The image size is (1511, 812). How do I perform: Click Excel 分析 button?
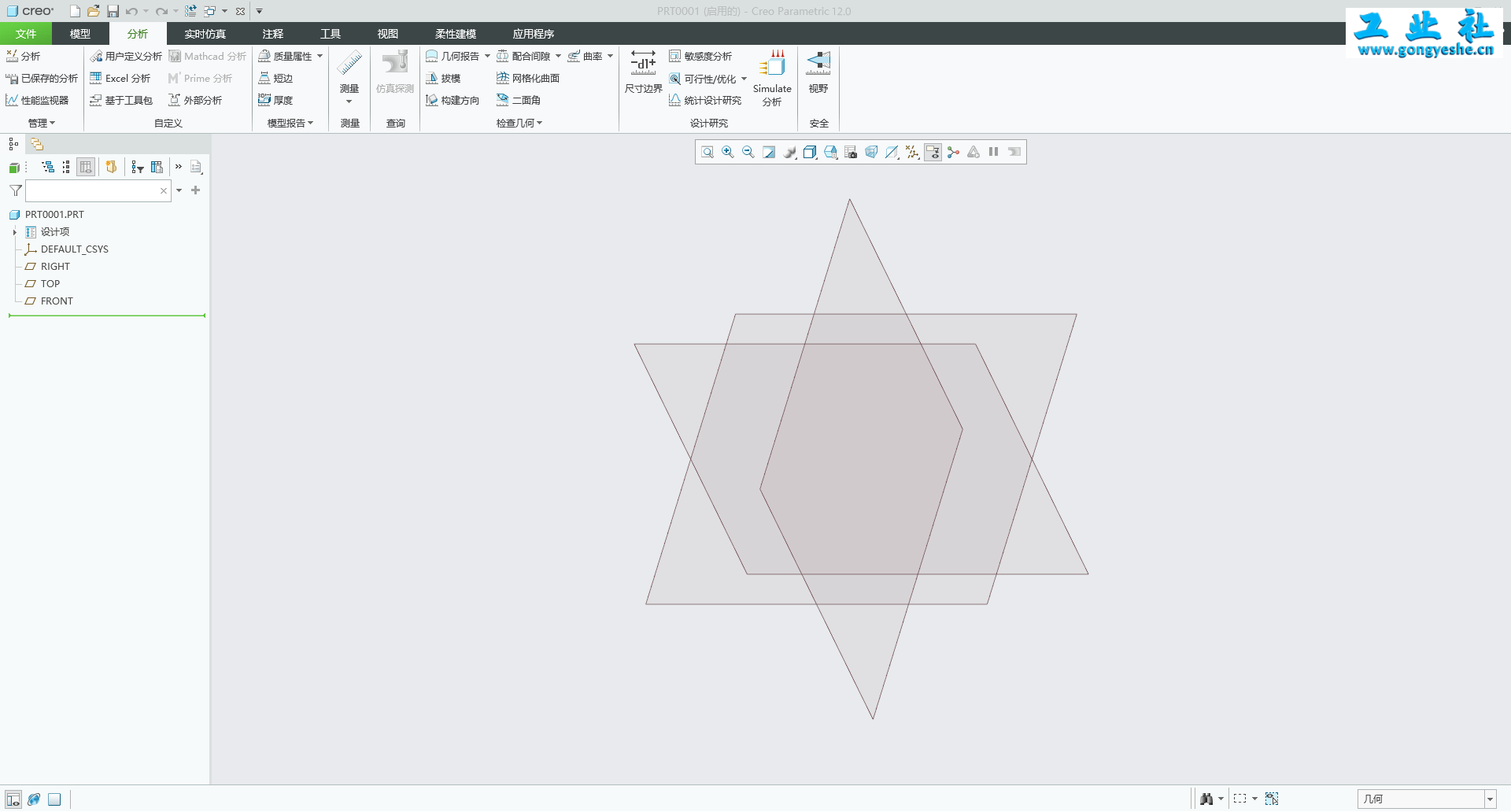click(x=120, y=79)
